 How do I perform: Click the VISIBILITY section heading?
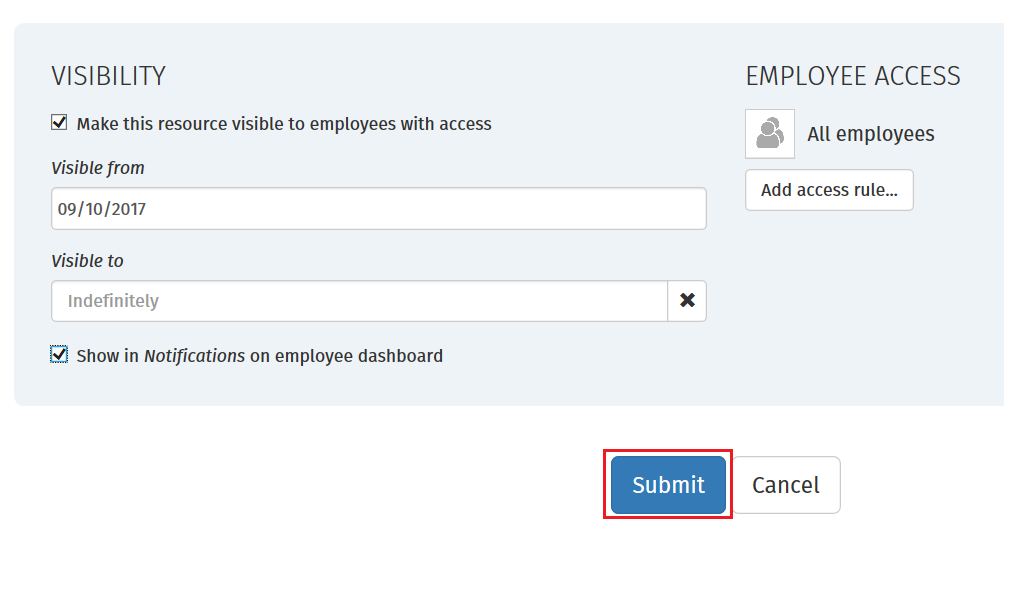coord(108,76)
